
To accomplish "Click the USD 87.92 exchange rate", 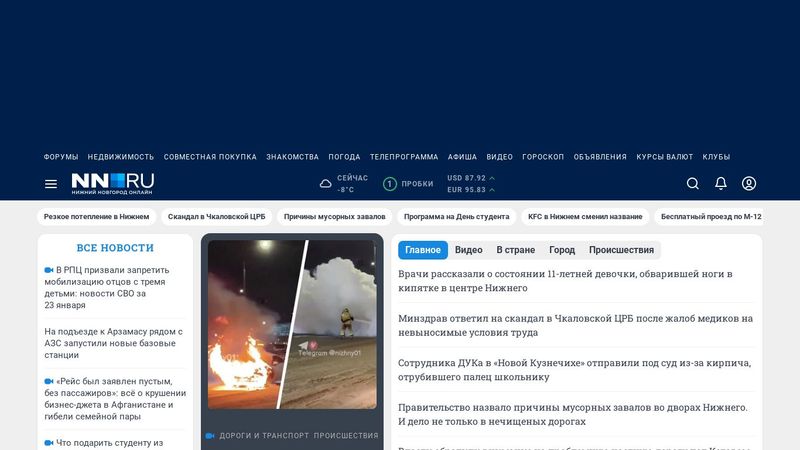I will pos(470,178).
